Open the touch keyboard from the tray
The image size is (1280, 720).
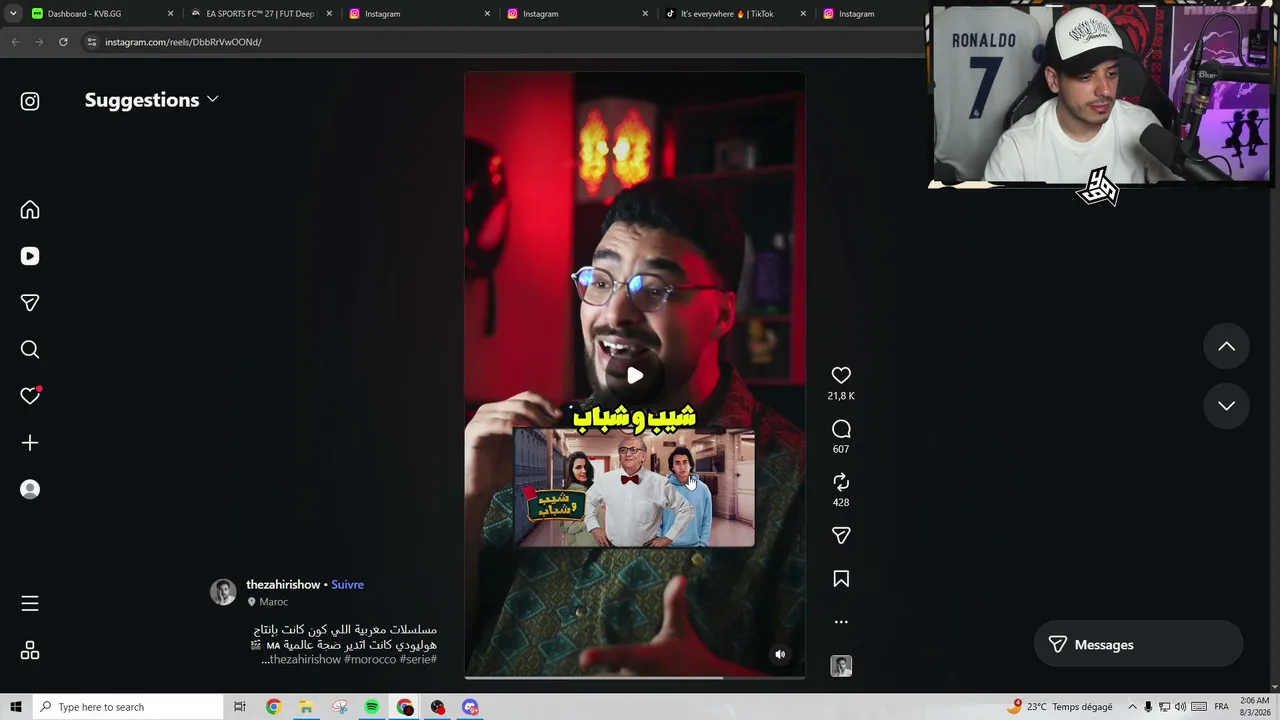(x=1199, y=707)
